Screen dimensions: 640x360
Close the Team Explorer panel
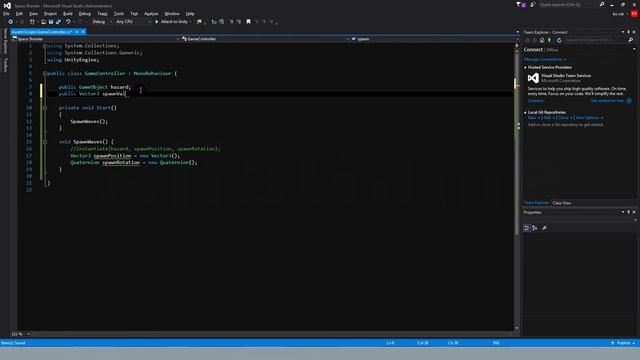coord(634,32)
